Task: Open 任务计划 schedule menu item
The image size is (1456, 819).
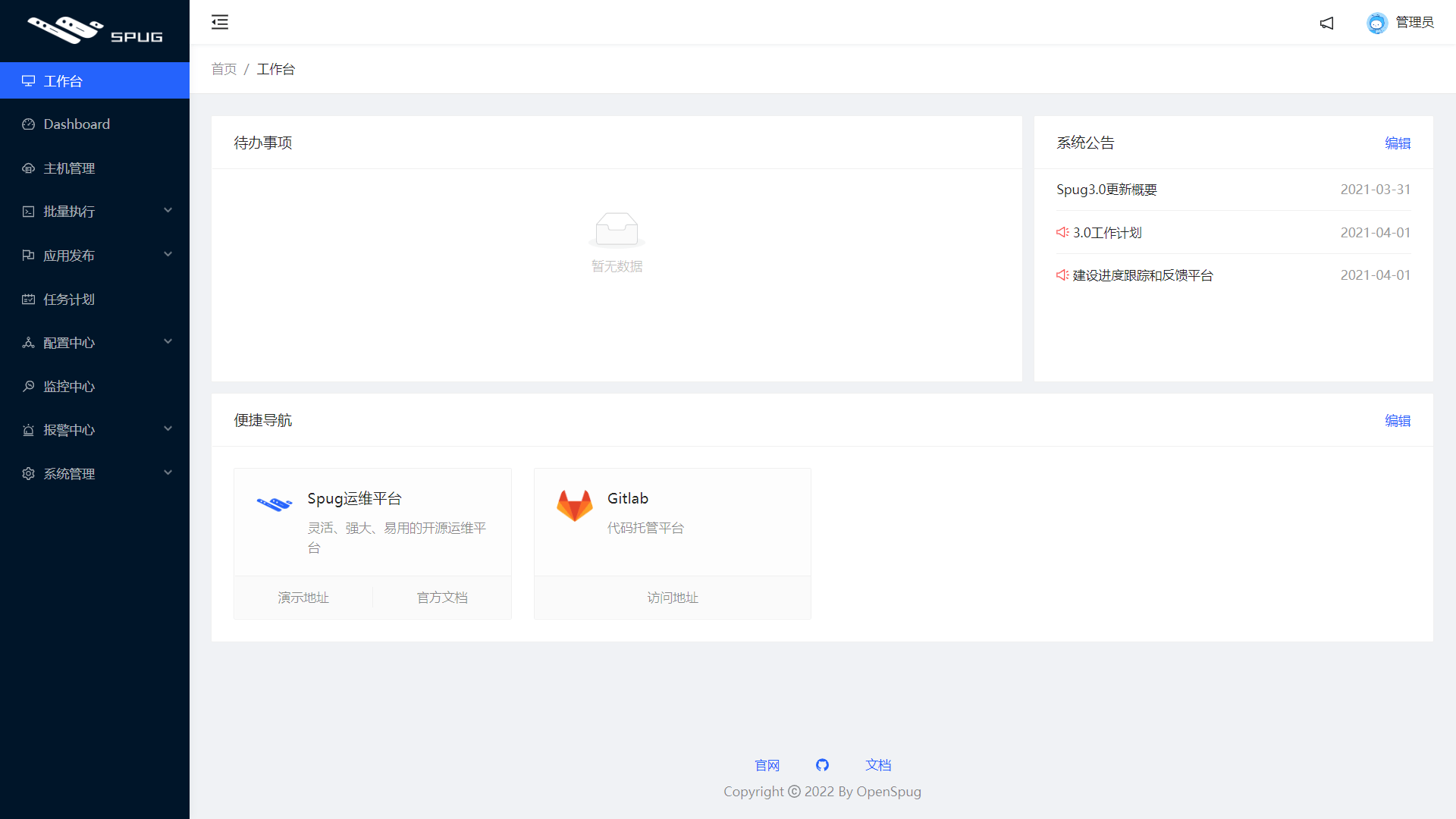Action: (x=69, y=300)
